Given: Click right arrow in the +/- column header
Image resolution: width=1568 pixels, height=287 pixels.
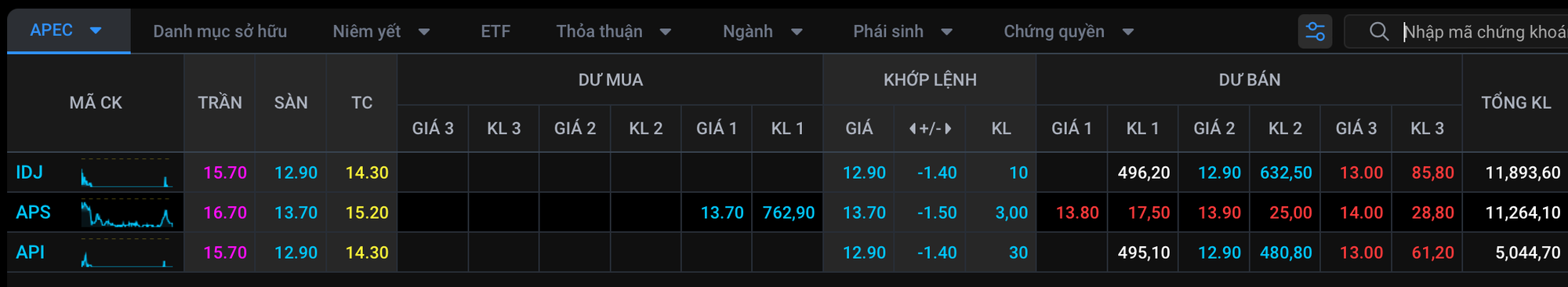Looking at the screenshot, I should pos(949,129).
